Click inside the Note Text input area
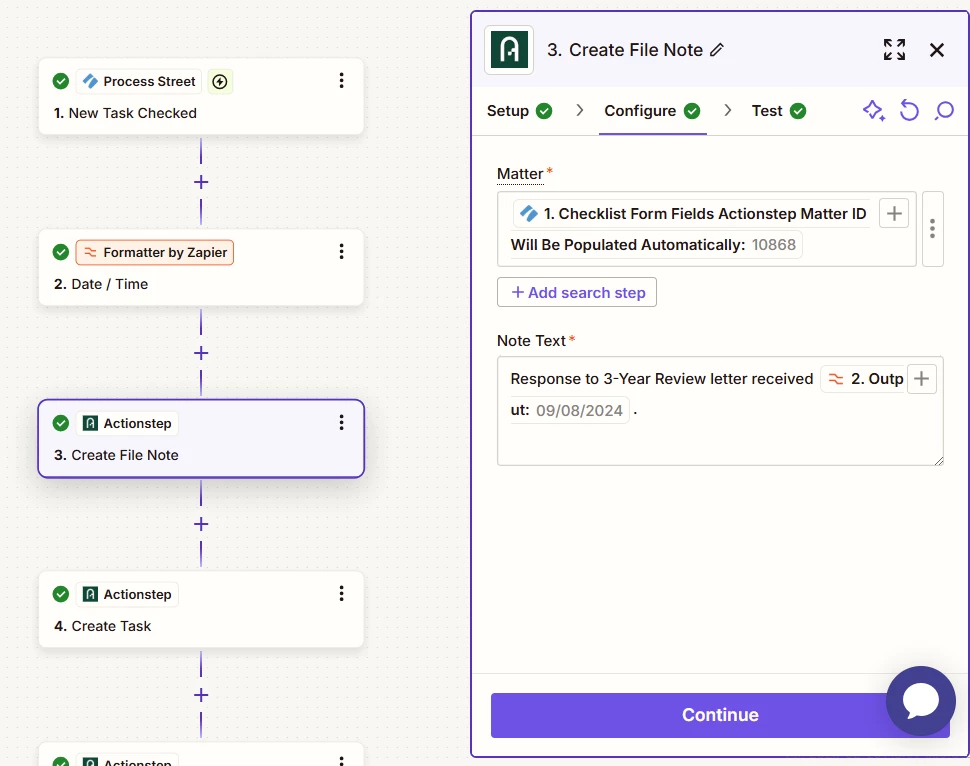The width and height of the screenshot is (970, 766). 720,440
